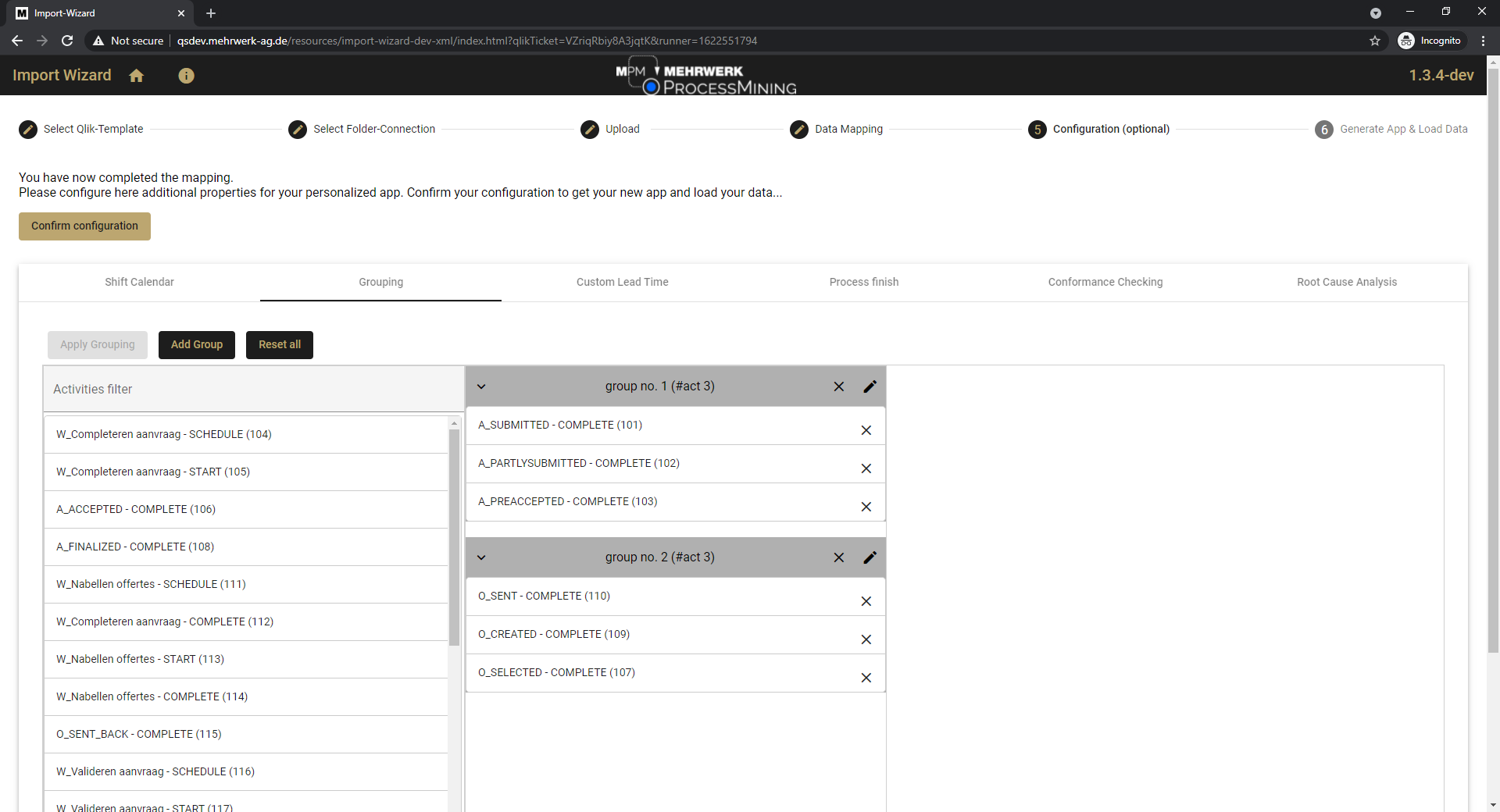Remove O_CREATED - COMPLETE (109) from group

[866, 639]
